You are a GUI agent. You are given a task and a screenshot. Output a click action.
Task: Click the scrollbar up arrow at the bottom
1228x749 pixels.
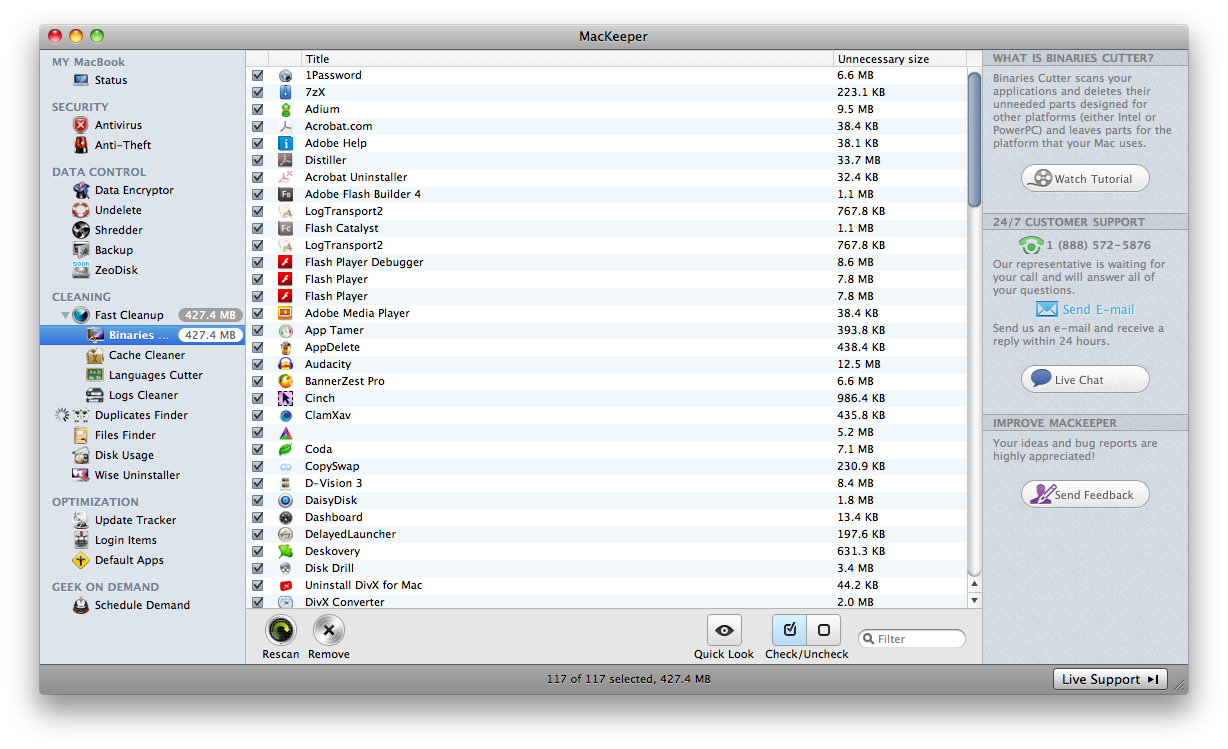974,583
